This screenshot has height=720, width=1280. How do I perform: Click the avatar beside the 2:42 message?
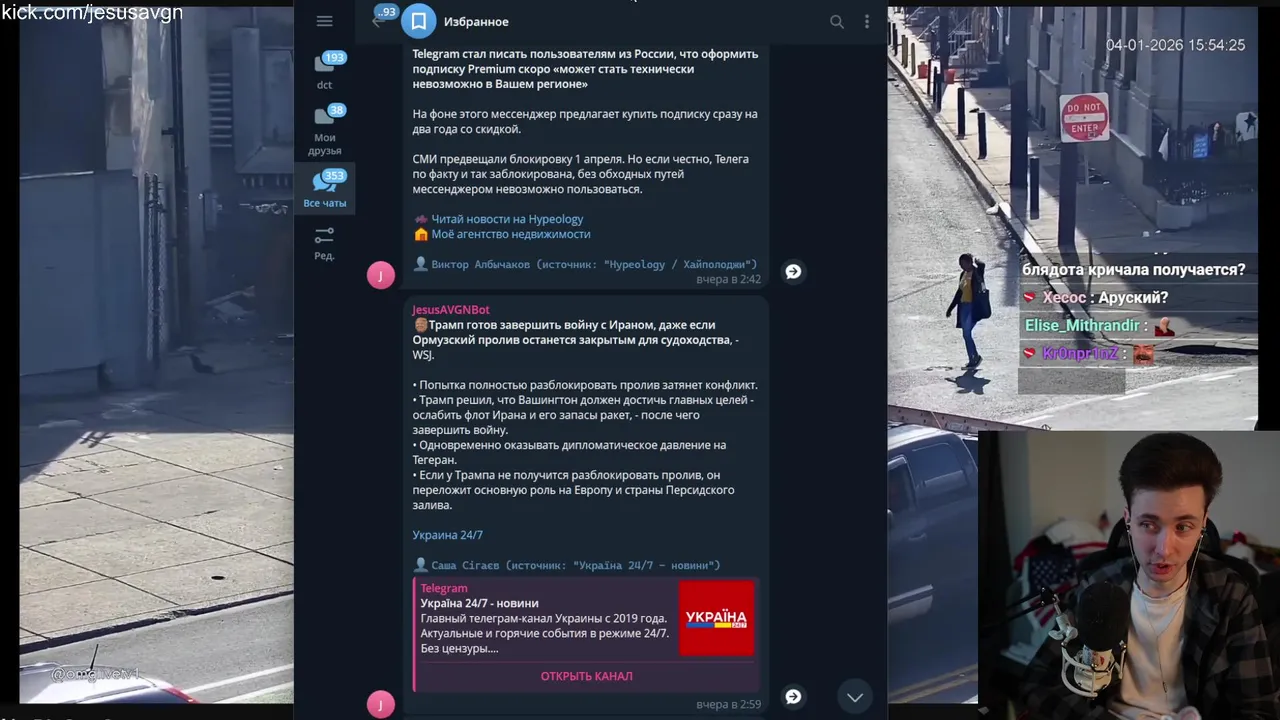click(381, 275)
